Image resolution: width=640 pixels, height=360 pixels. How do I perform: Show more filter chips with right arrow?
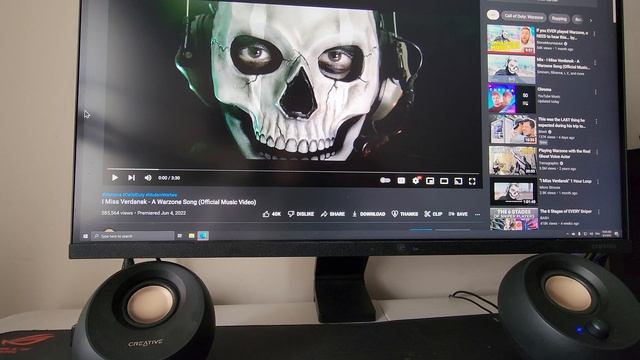point(591,20)
